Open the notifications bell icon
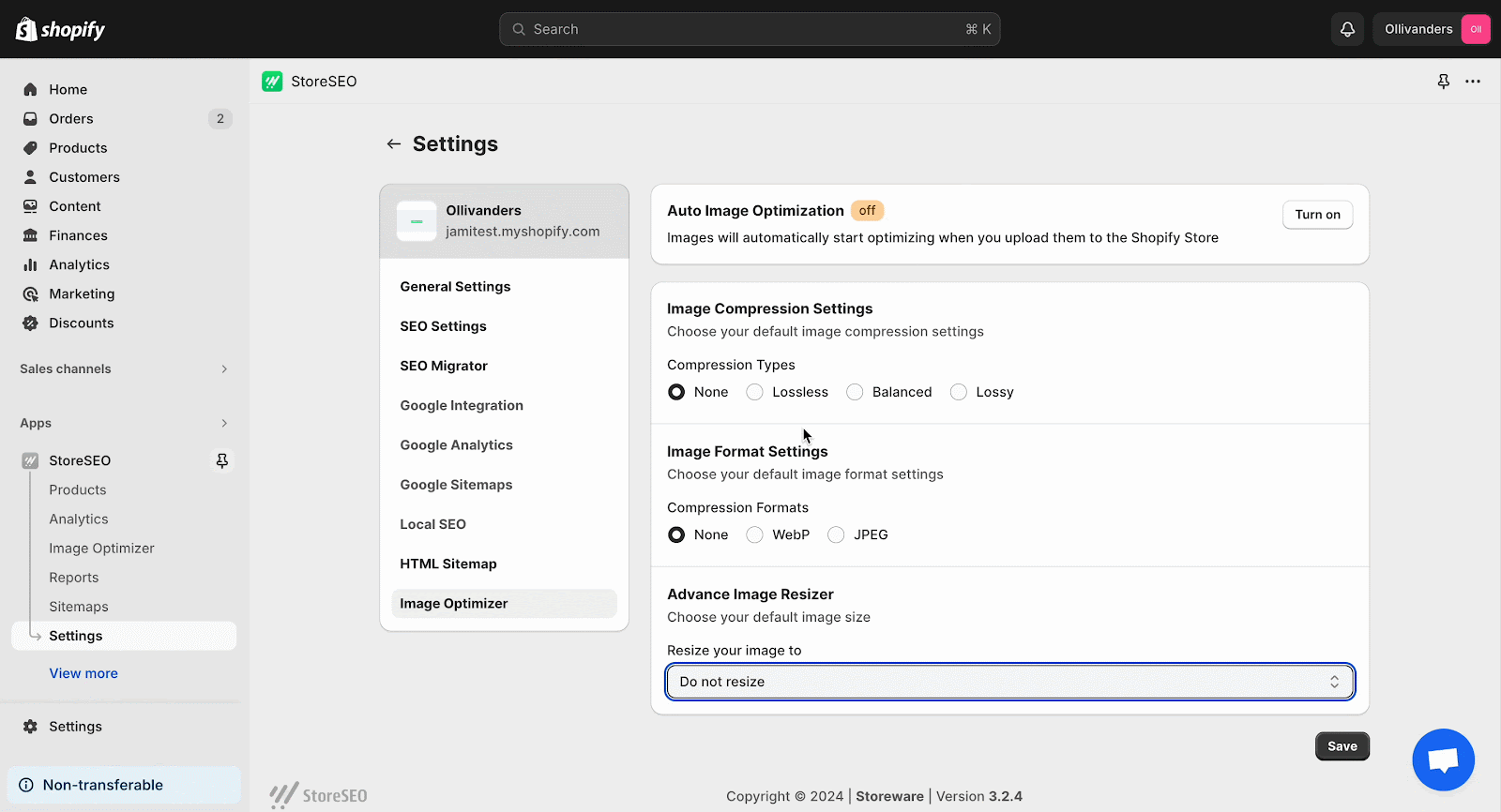Screen dimensions: 1501x812 (x=1347, y=29)
